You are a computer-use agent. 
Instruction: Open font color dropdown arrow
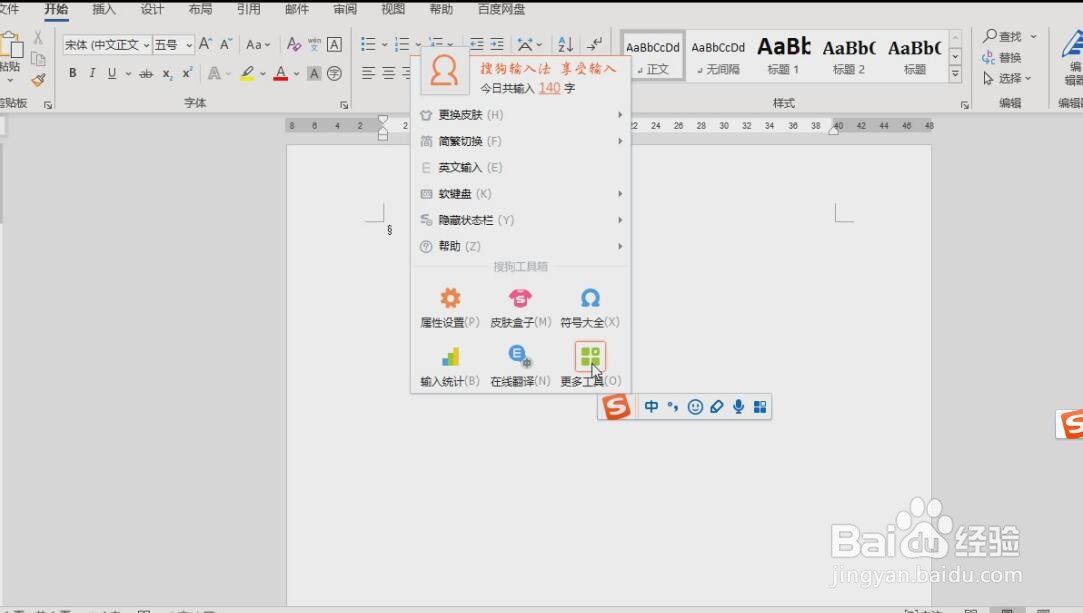click(x=296, y=73)
